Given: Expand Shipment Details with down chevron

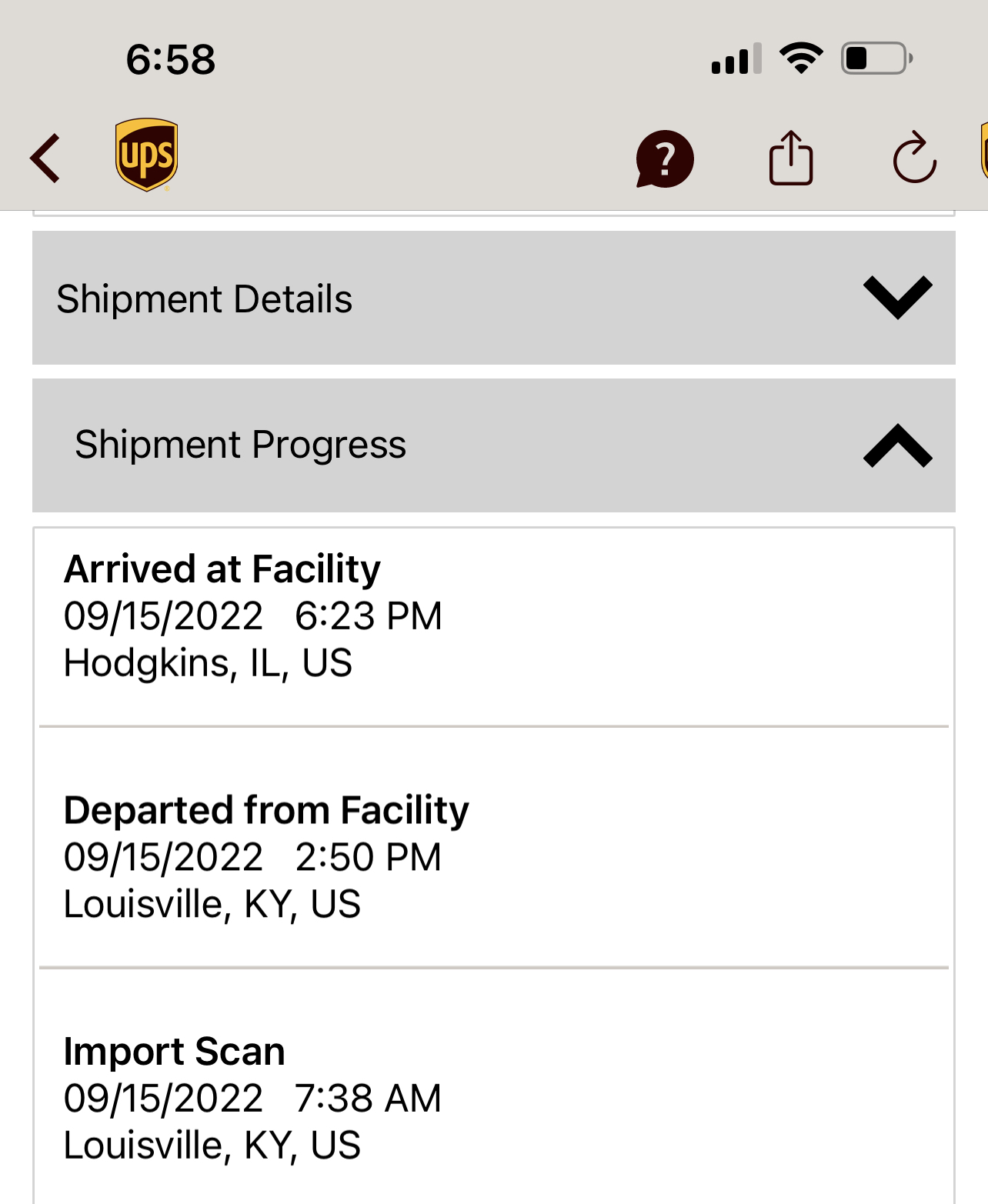Looking at the screenshot, I should tap(897, 298).
